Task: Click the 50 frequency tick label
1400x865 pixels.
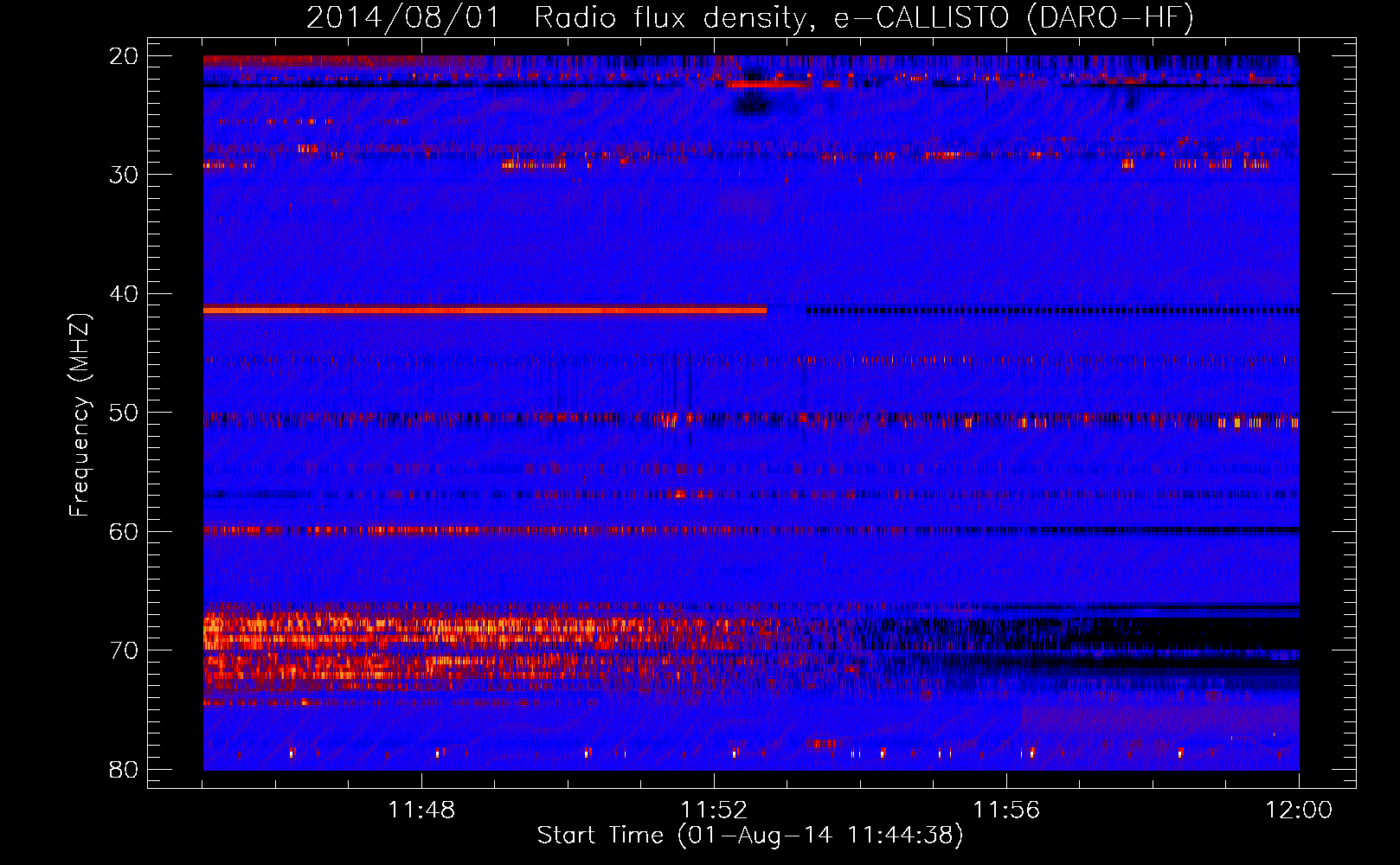Action: coord(124,413)
